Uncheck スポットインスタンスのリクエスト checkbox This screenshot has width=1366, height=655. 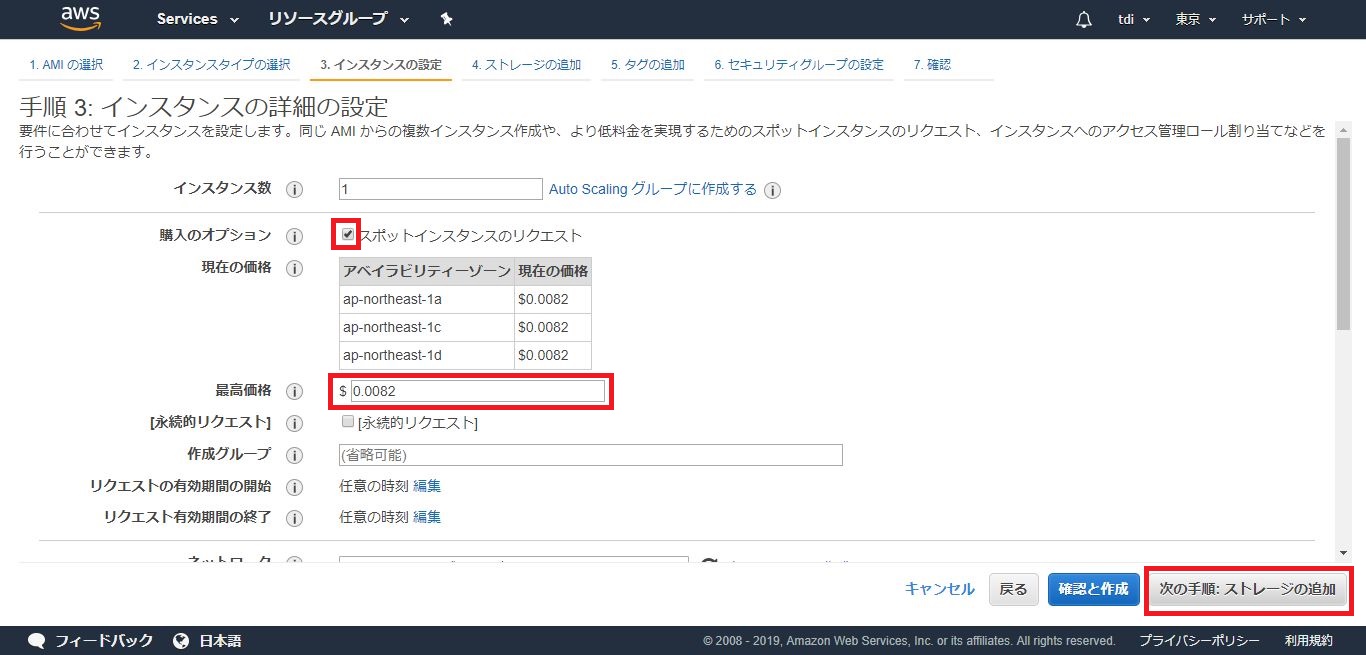pyautogui.click(x=347, y=235)
